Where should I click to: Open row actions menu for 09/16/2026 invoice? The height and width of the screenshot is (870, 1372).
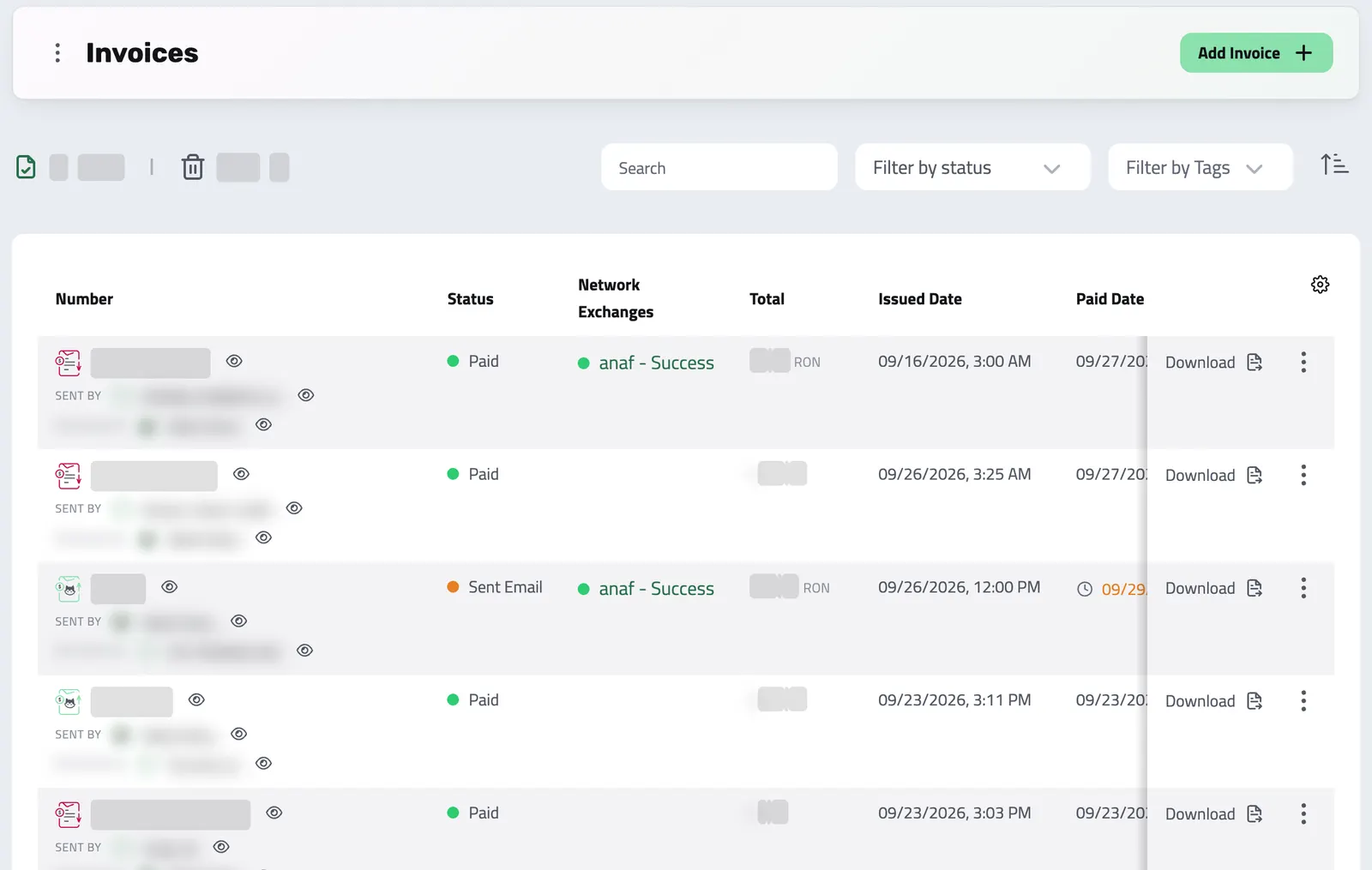point(1303,363)
